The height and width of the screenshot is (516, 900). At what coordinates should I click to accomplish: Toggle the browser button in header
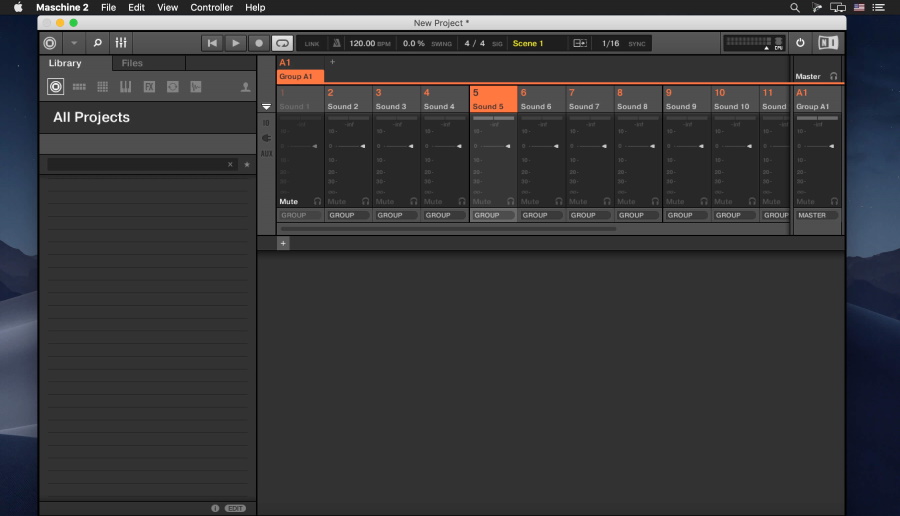[51, 43]
